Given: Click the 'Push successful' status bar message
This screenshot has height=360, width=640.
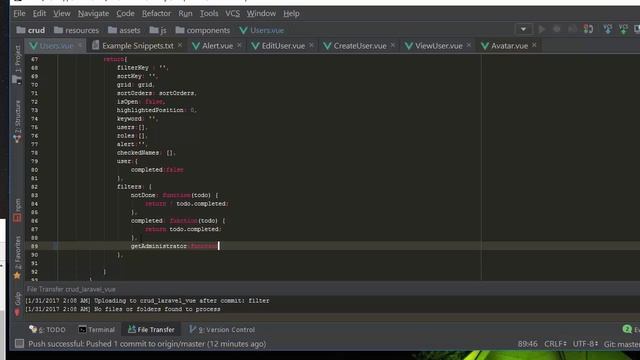Looking at the screenshot, I should (147, 344).
